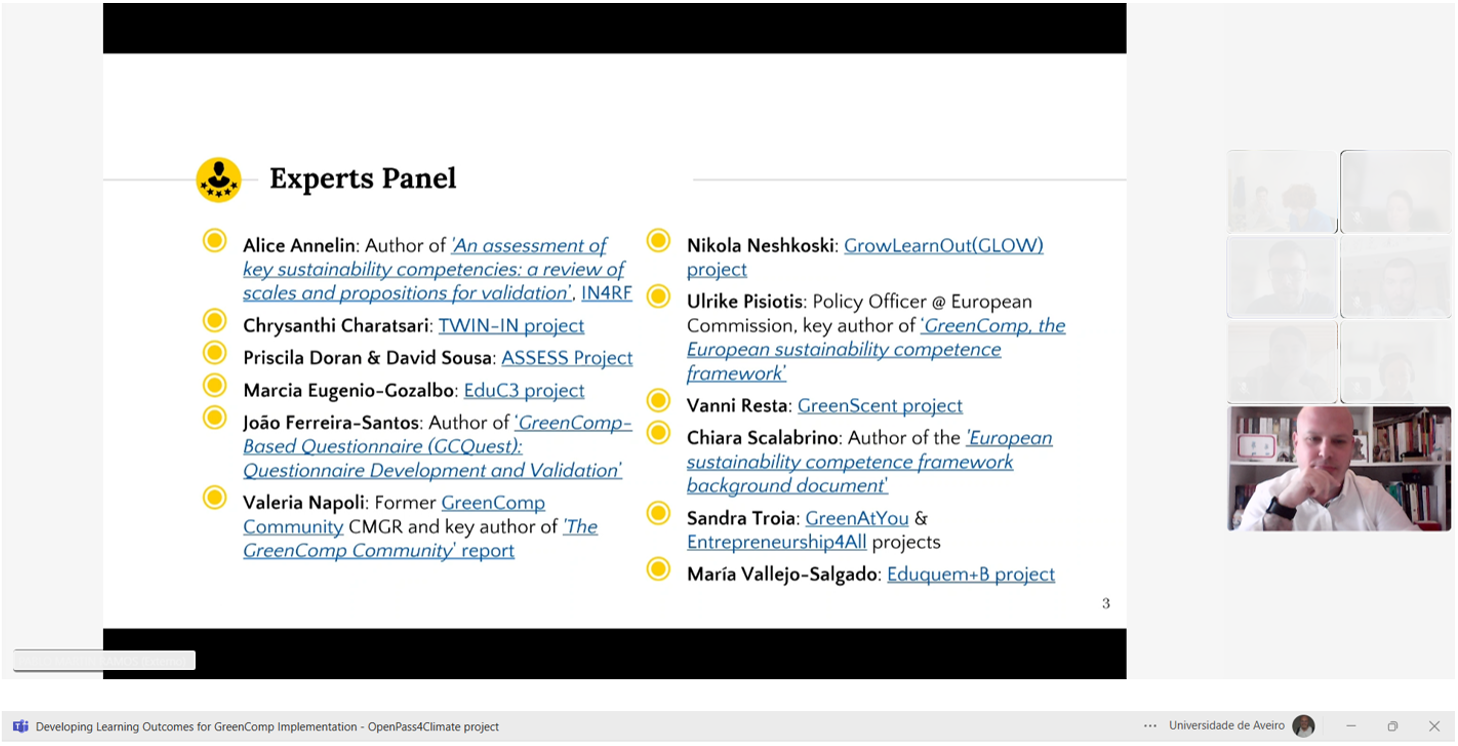The image size is (1458, 746).
Task: Open the TWIN-IN project link
Action: click(x=511, y=326)
